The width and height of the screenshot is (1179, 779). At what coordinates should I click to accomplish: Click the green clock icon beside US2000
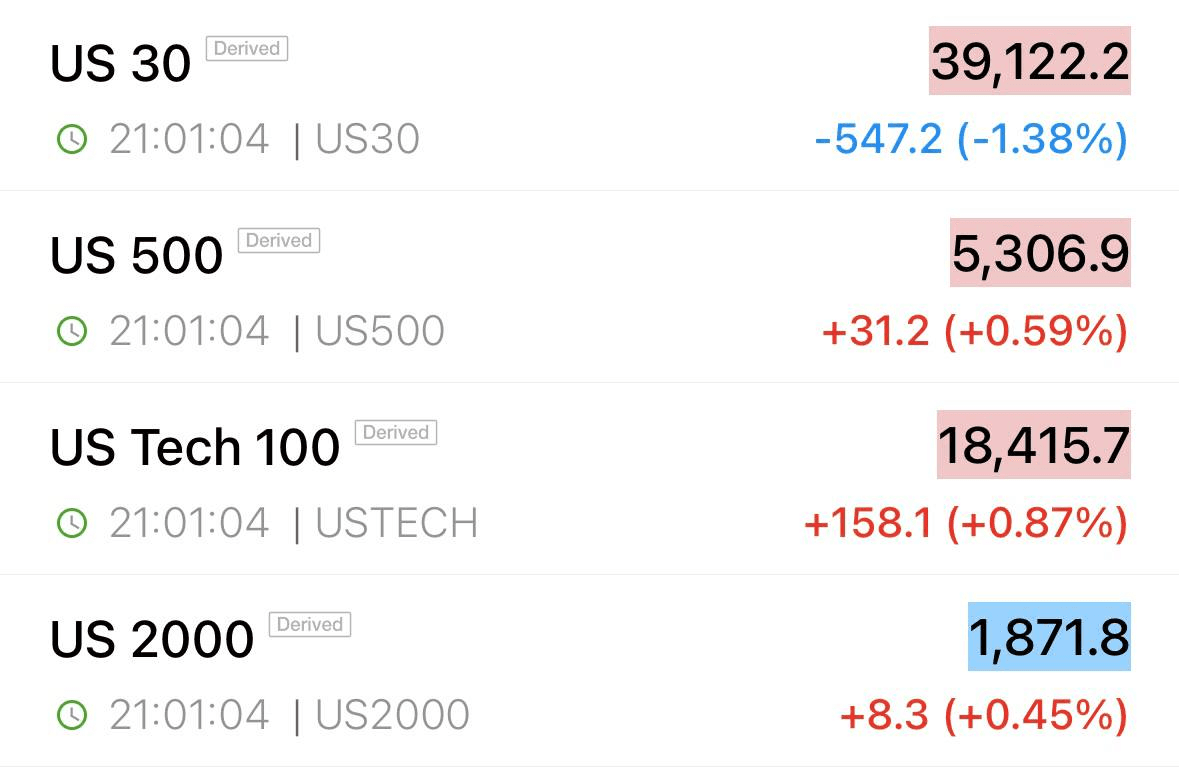tap(72, 714)
